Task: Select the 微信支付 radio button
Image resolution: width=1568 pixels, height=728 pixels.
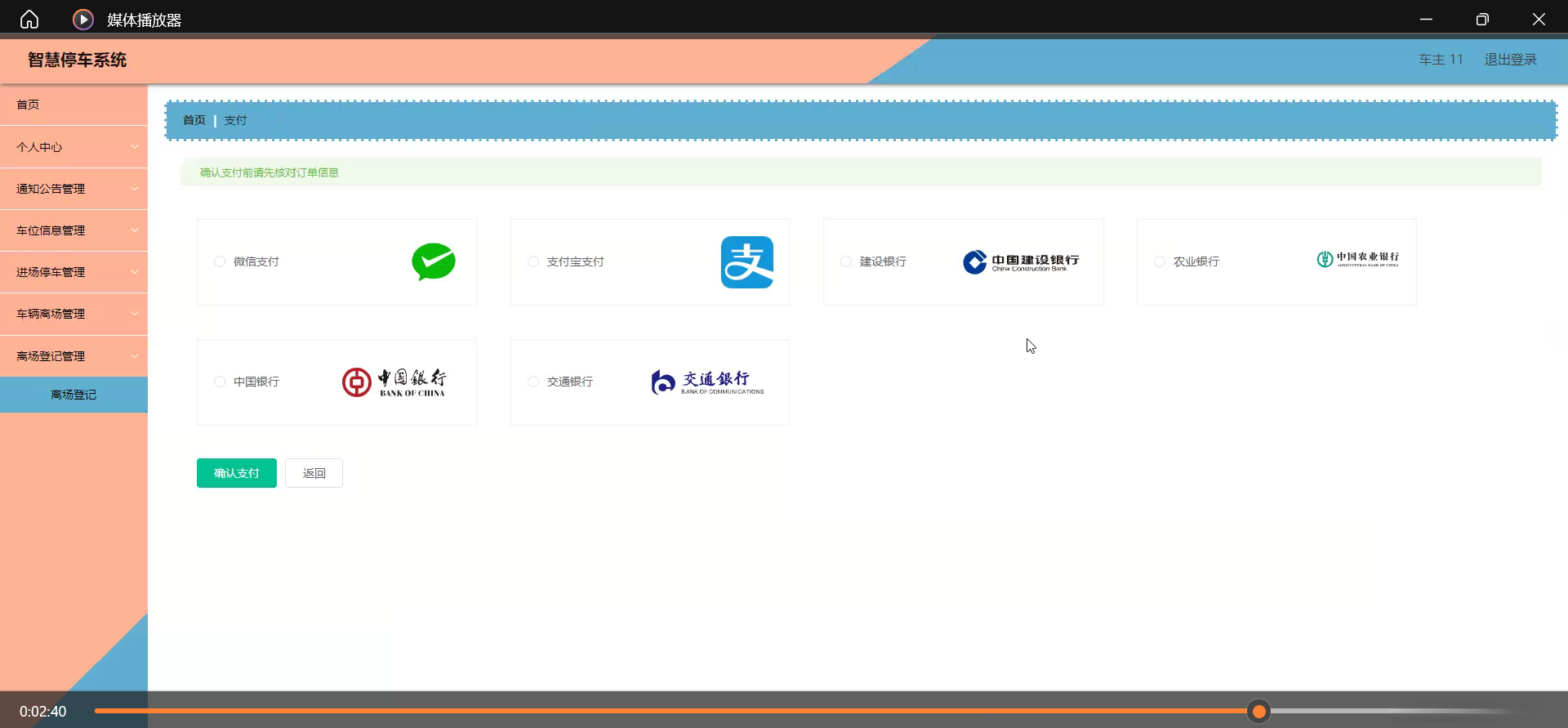Action: point(220,261)
